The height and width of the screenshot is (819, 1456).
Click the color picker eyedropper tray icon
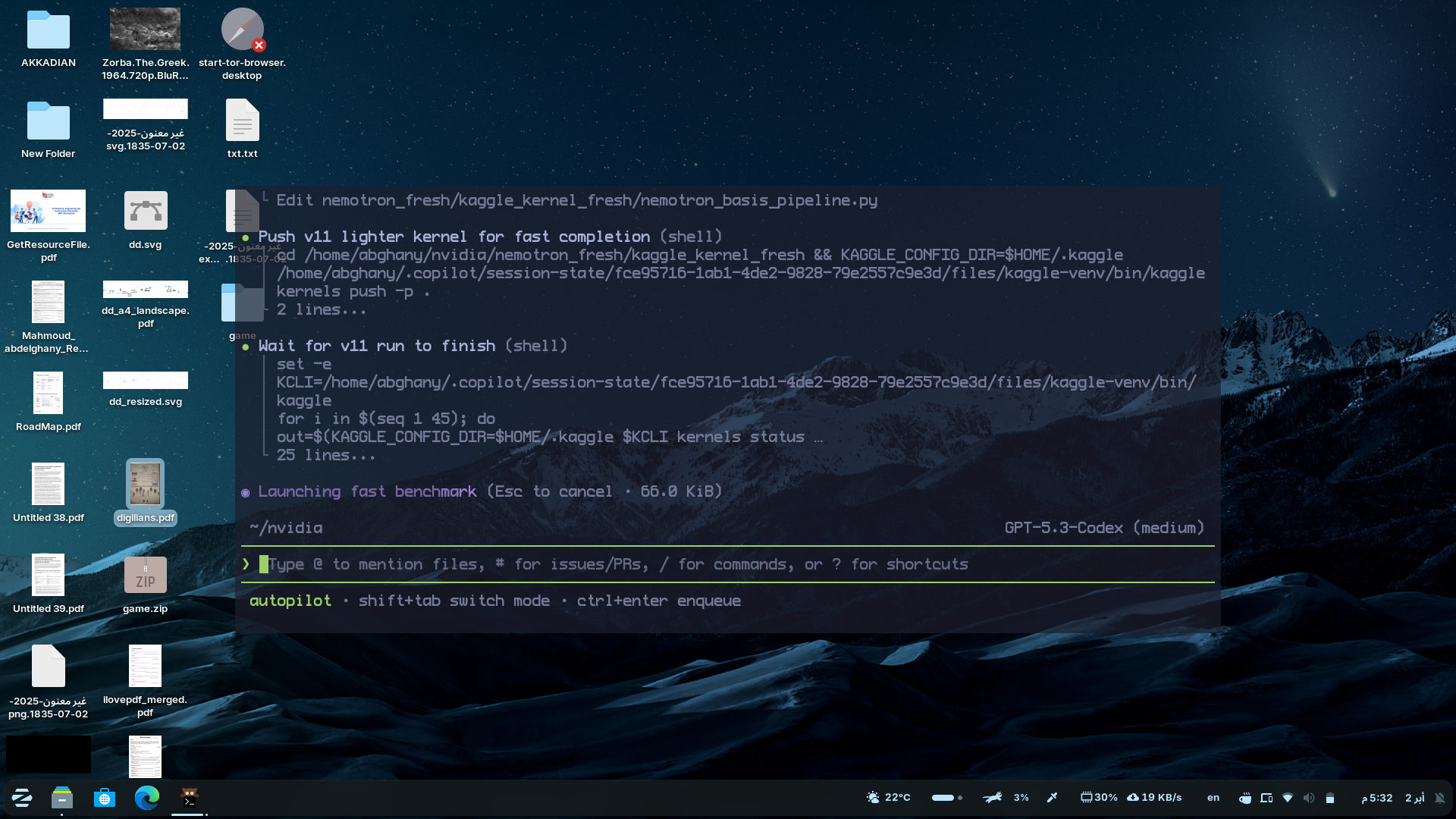click(x=1053, y=798)
